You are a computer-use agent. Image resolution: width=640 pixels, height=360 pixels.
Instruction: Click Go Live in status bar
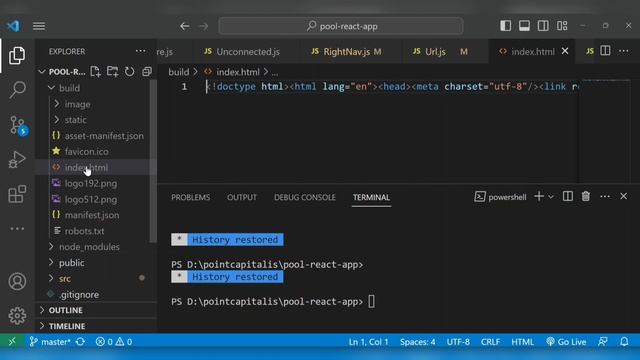point(566,341)
